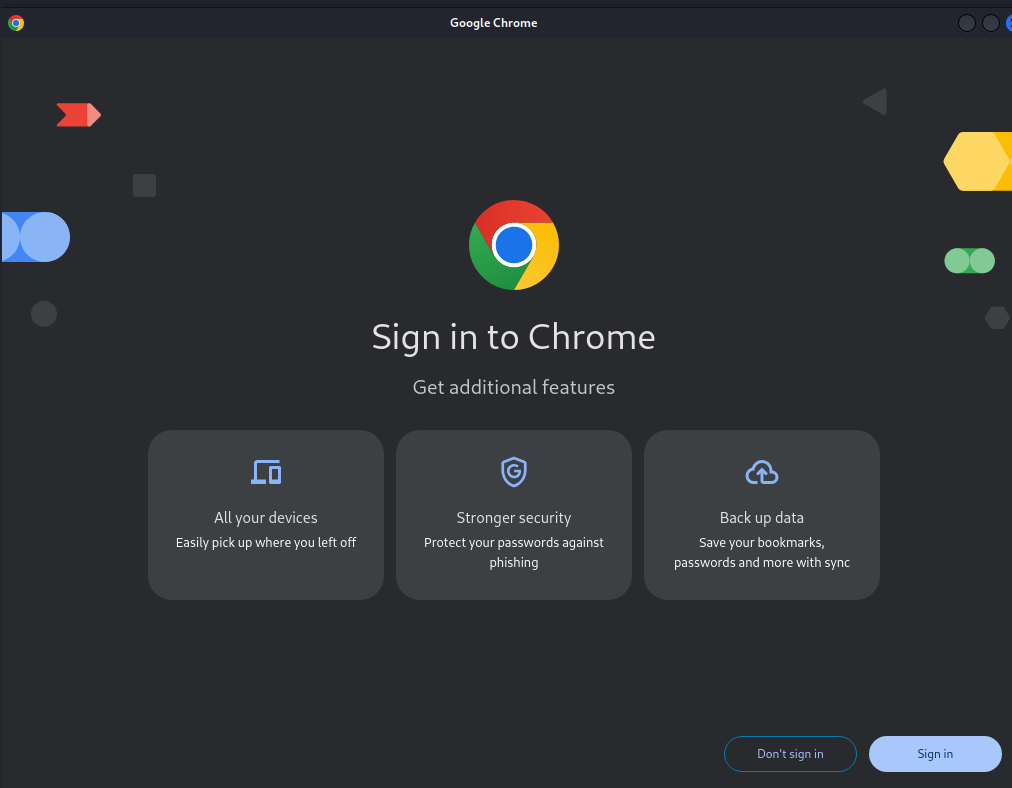This screenshot has height=788, width=1012.
Task: Choose Don't sign in
Action: (x=790, y=754)
